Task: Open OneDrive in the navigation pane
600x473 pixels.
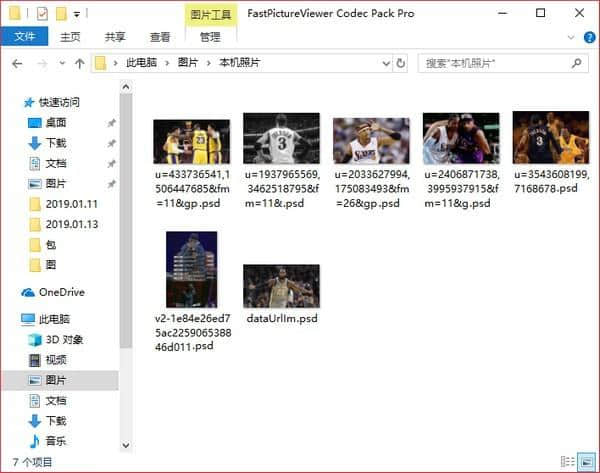Action: (58, 292)
